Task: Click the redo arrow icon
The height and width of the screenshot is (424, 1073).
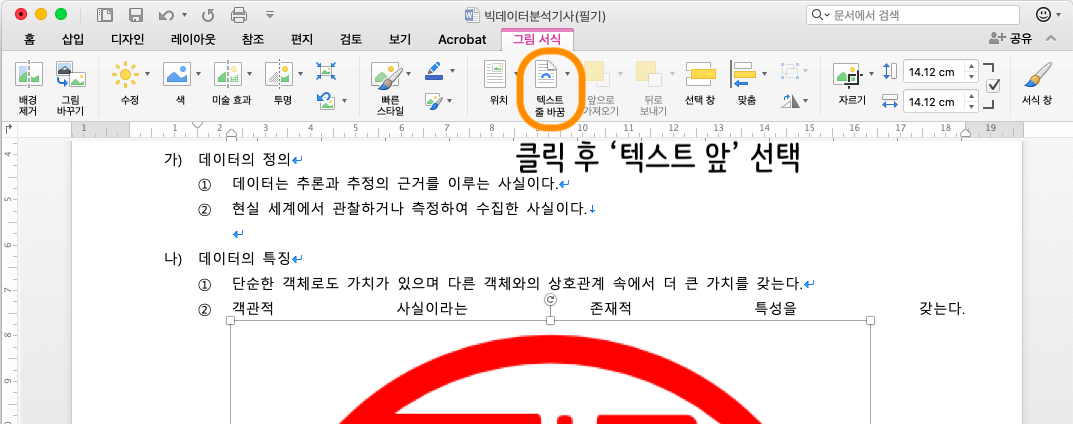Action: tap(208, 14)
